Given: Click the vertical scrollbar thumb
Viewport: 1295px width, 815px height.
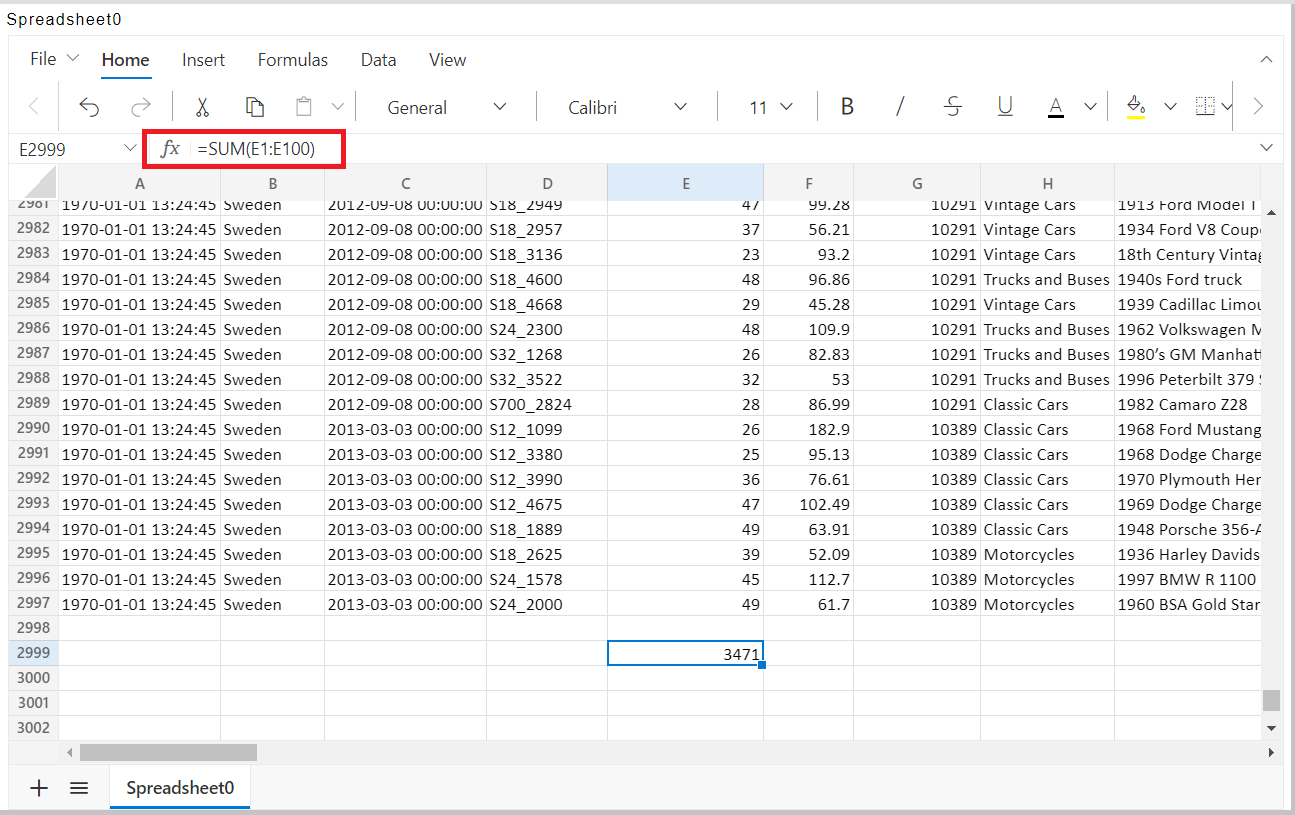Looking at the screenshot, I should 1271,700.
